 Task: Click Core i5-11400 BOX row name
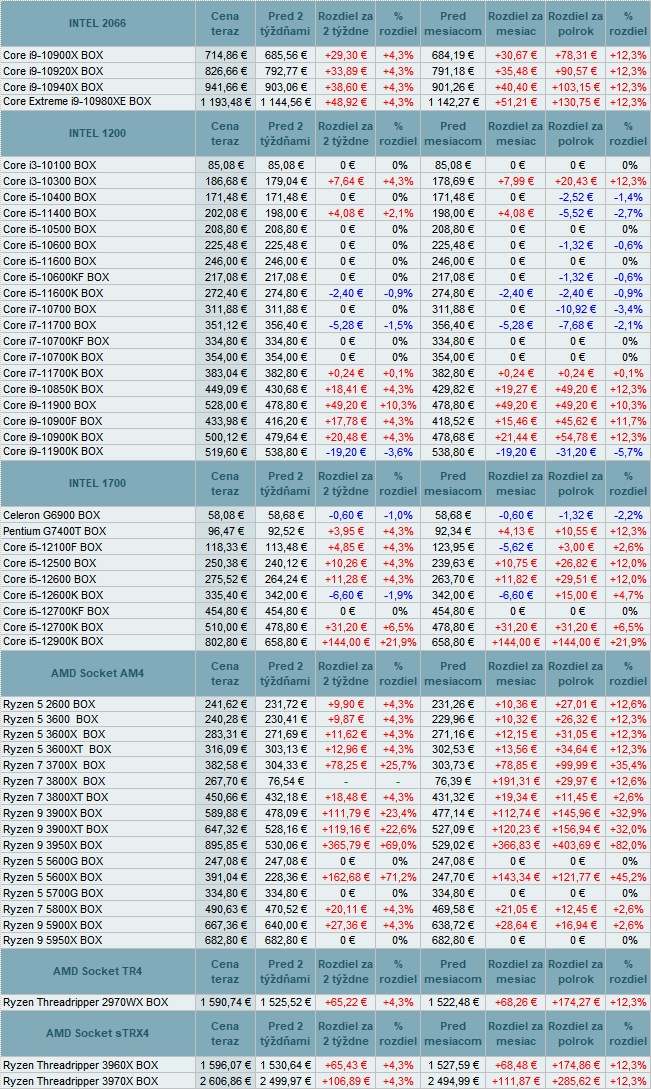(49, 213)
